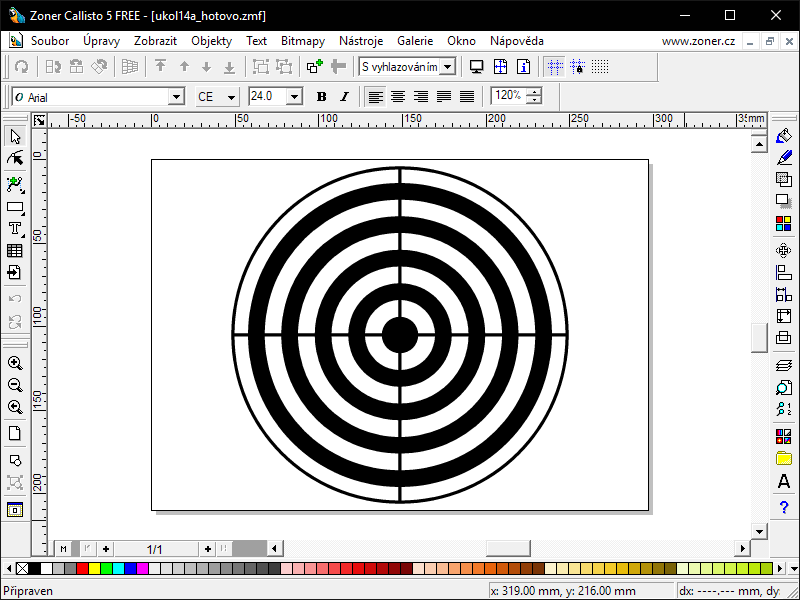Click the fill bucket icon in right toolbar
The width and height of the screenshot is (800, 600).
(x=784, y=136)
